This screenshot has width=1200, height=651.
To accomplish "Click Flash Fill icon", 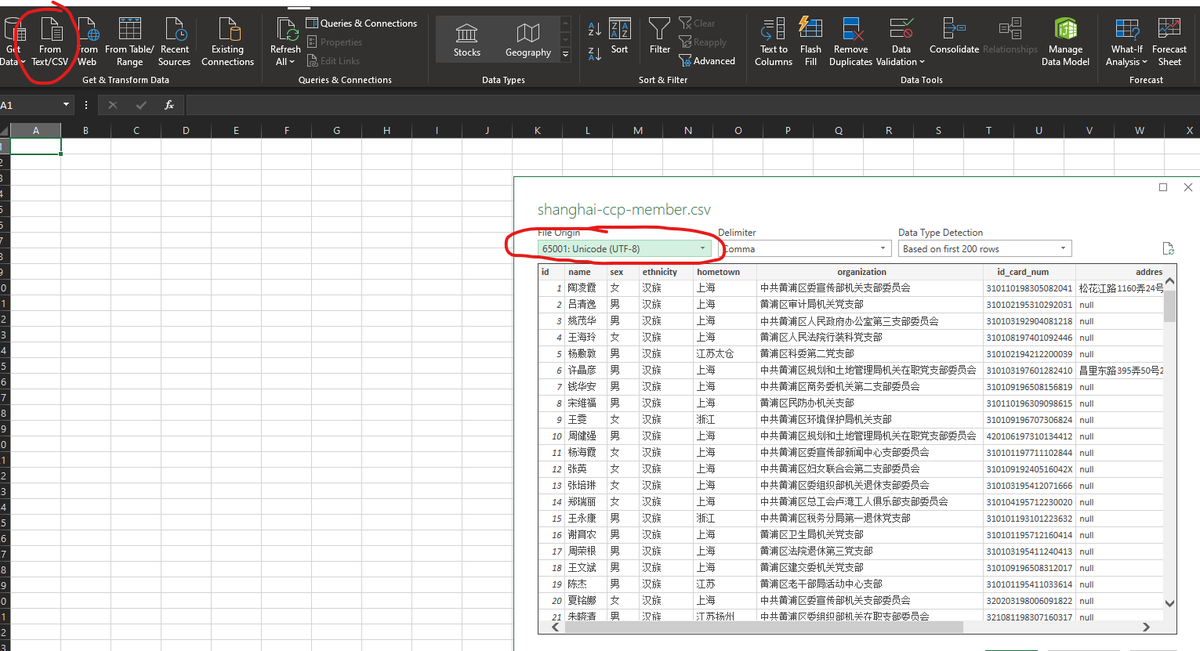I will click(x=811, y=42).
